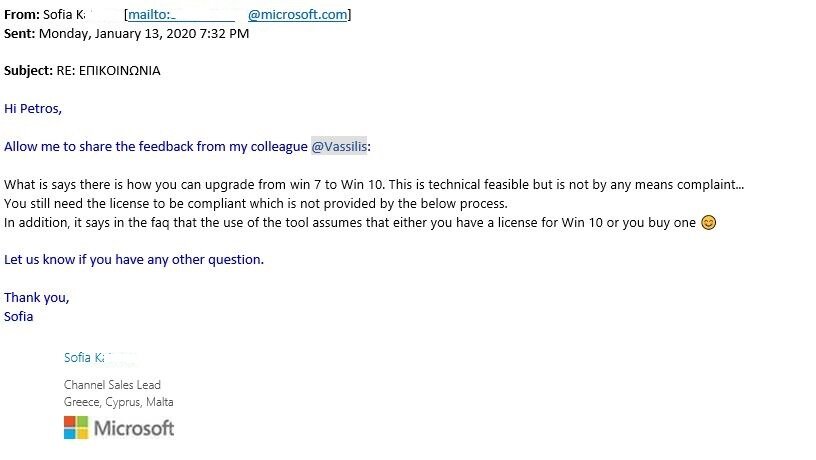Open the @microsoft.com email address link
816x460 pixels.
[x=298, y=15]
